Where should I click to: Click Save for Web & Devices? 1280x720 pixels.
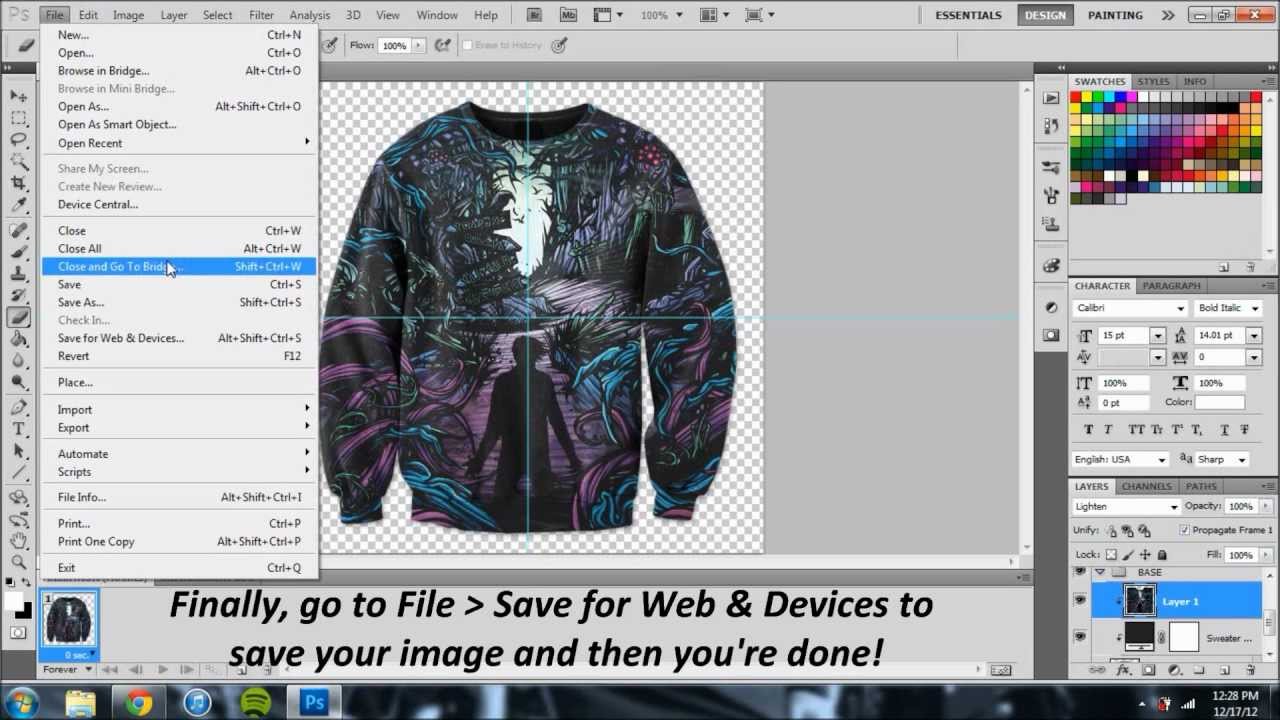tap(121, 338)
